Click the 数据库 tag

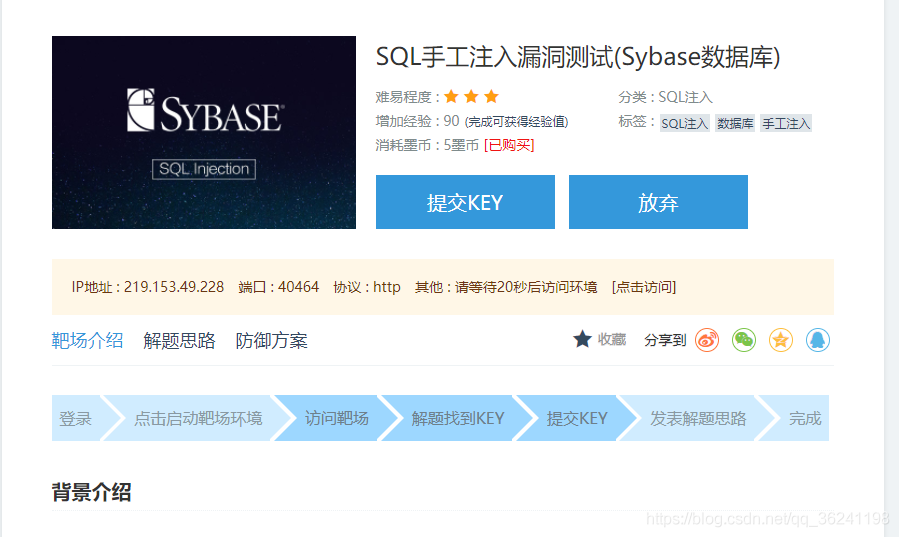coord(735,123)
